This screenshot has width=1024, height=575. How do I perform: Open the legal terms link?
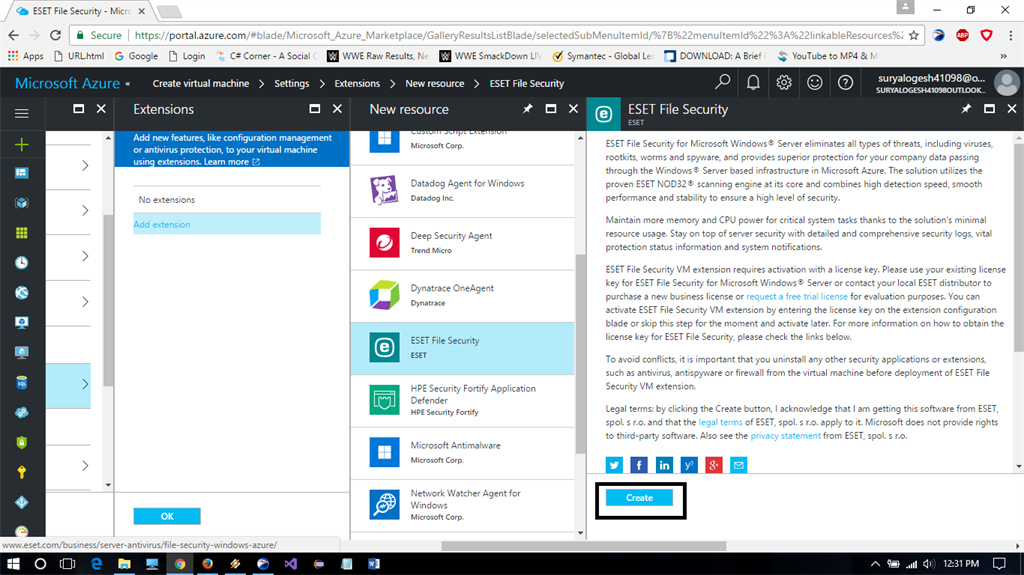pos(720,422)
